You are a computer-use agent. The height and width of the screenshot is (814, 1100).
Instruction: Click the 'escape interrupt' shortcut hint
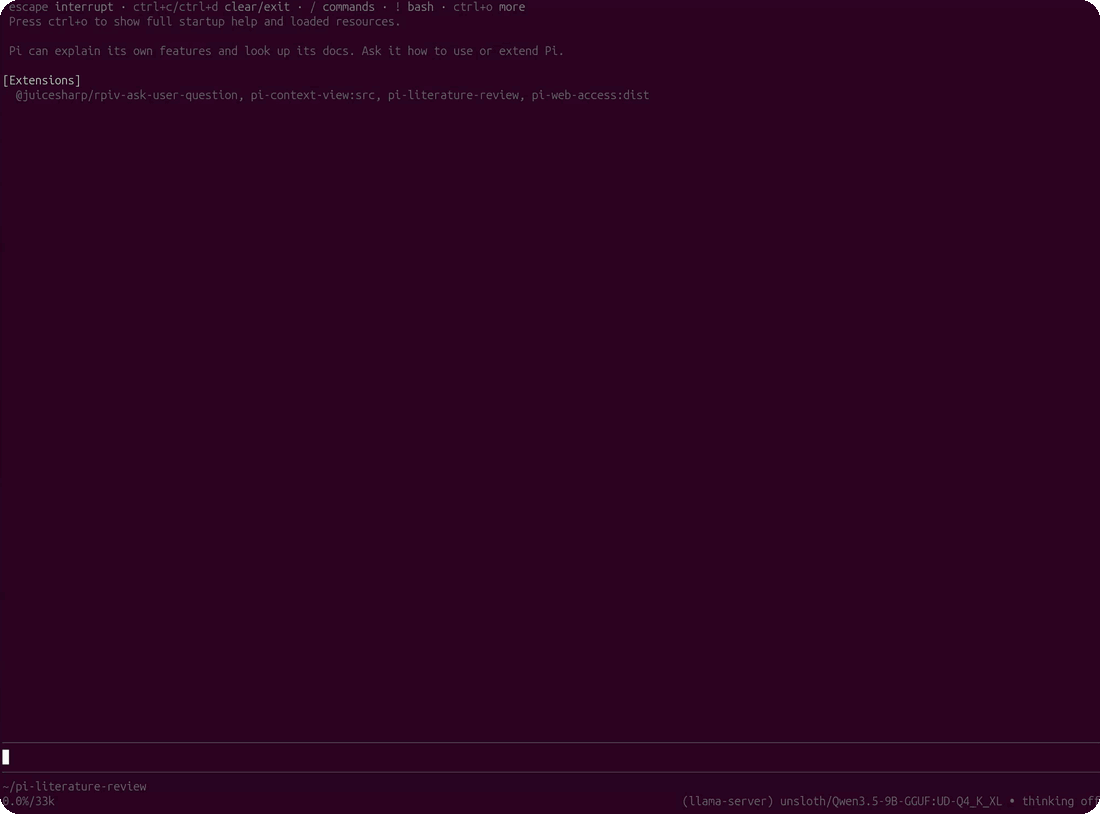pos(60,7)
